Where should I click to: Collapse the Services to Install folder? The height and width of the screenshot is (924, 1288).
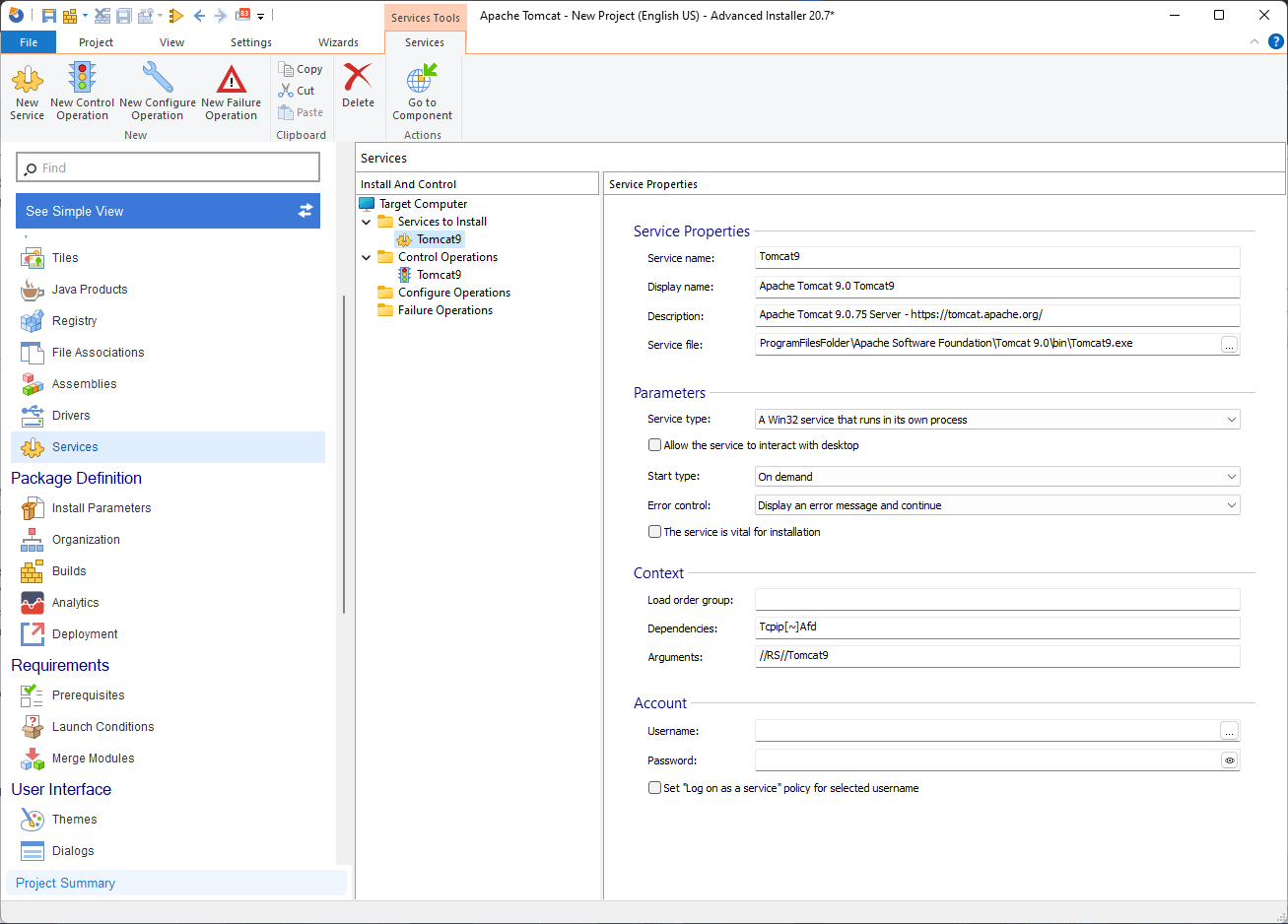coord(367,222)
